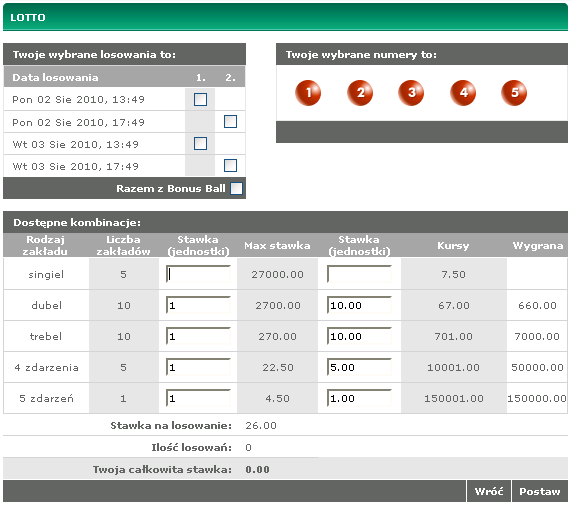Viewport: 572px width, 514px height.
Task: Tick the Wt 03 Sie 2010, 17:49 checkbox
Action: tap(230, 165)
